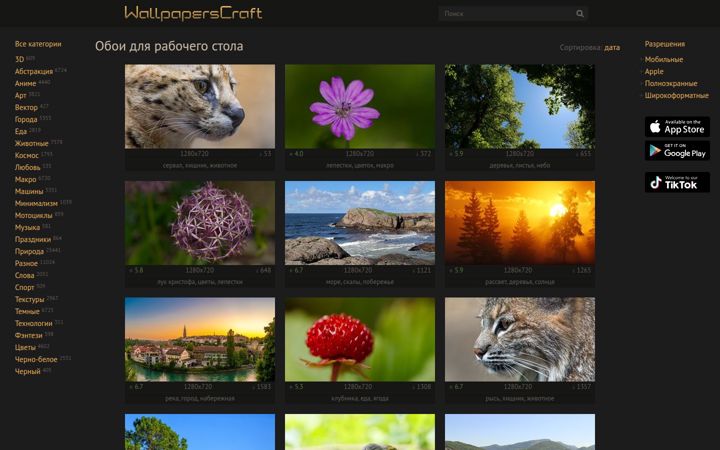Click the search input field
This screenshot has width=720, height=450.
pyautogui.click(x=506, y=14)
